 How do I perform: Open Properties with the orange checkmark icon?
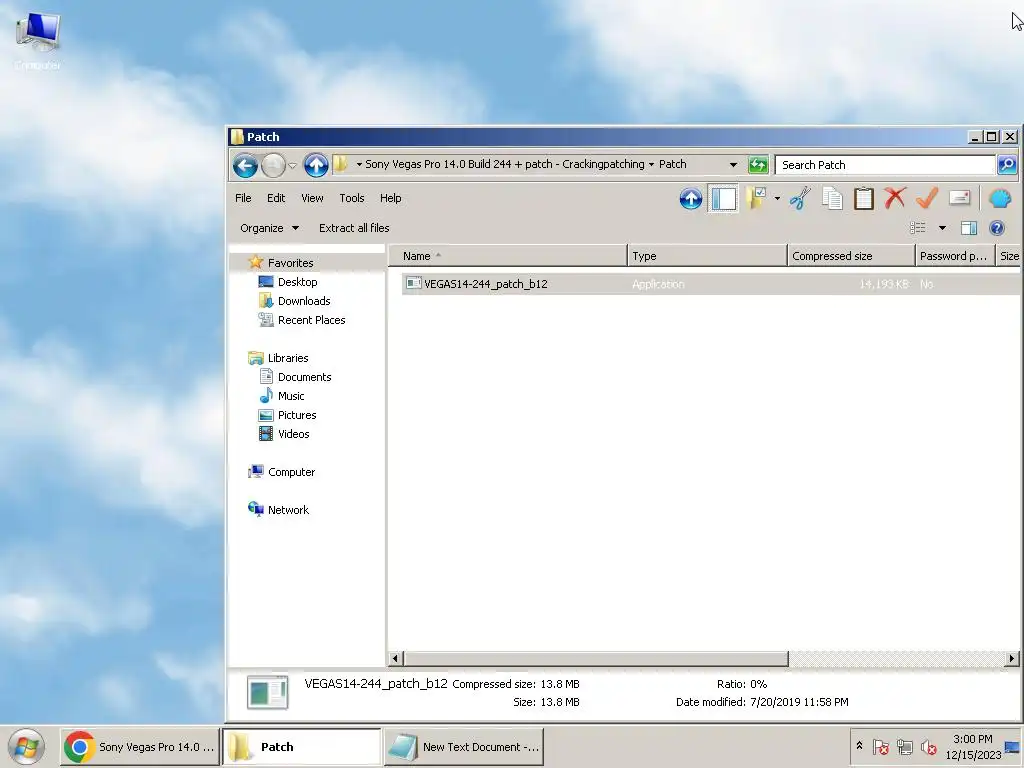927,198
